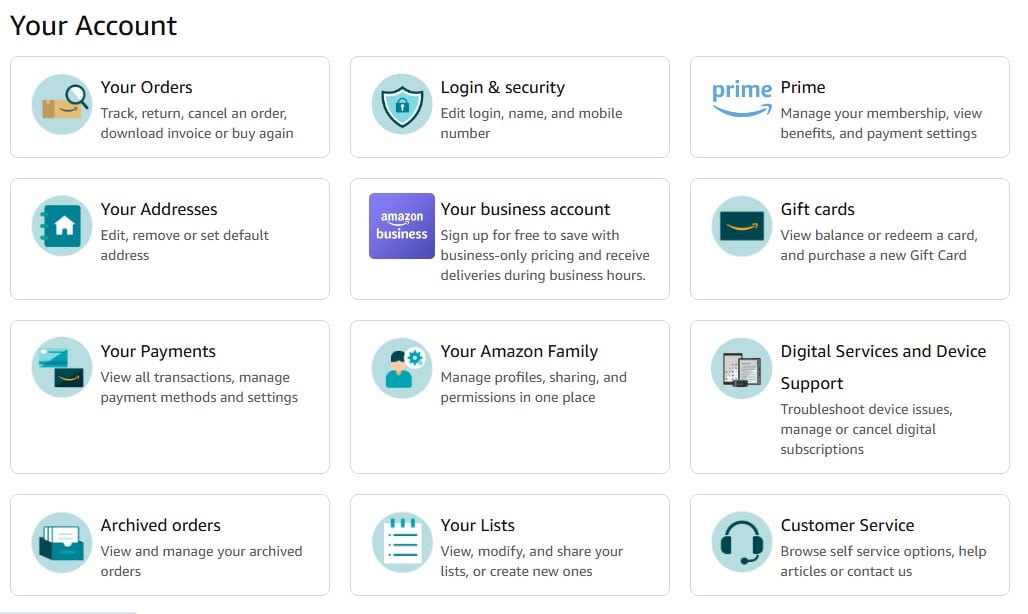The image size is (1028, 614).
Task: Click the Prime logo icon
Action: point(742,98)
